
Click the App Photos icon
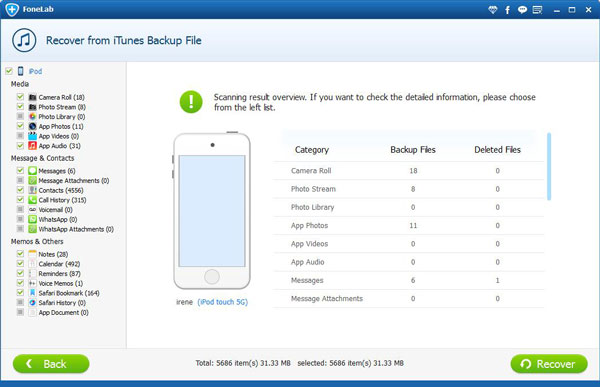[33, 126]
